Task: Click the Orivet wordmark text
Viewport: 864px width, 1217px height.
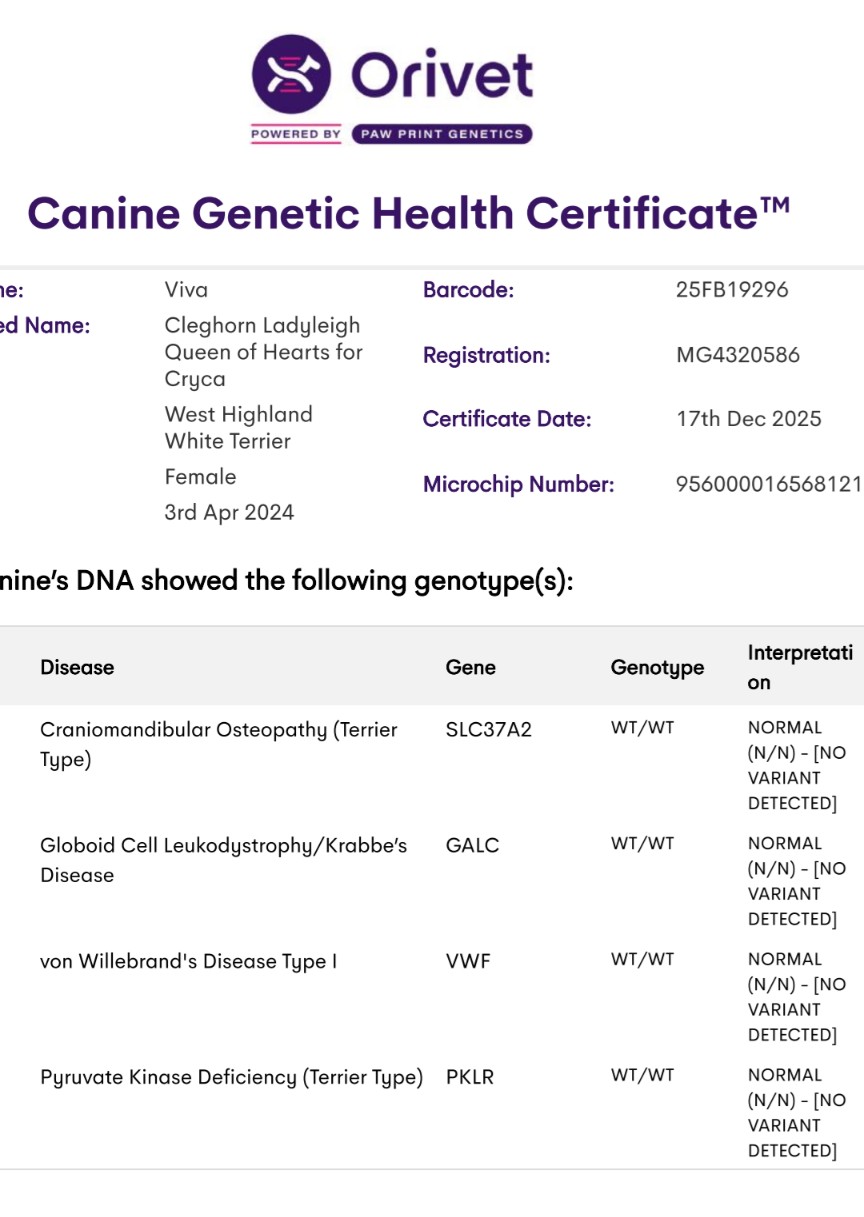Action: pos(441,76)
